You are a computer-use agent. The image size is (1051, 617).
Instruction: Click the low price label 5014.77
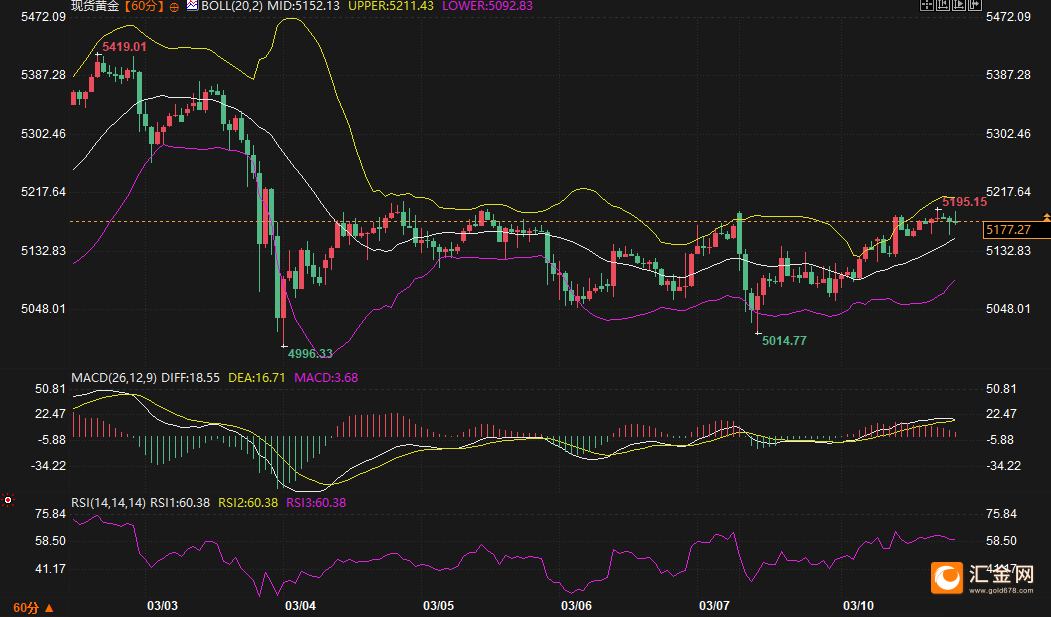(x=784, y=340)
